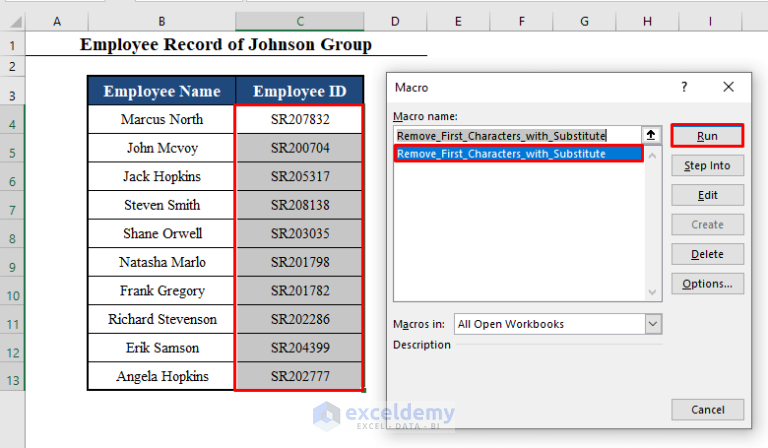Click cell SR201782
This screenshot has height=448, width=768.
[x=300, y=291]
